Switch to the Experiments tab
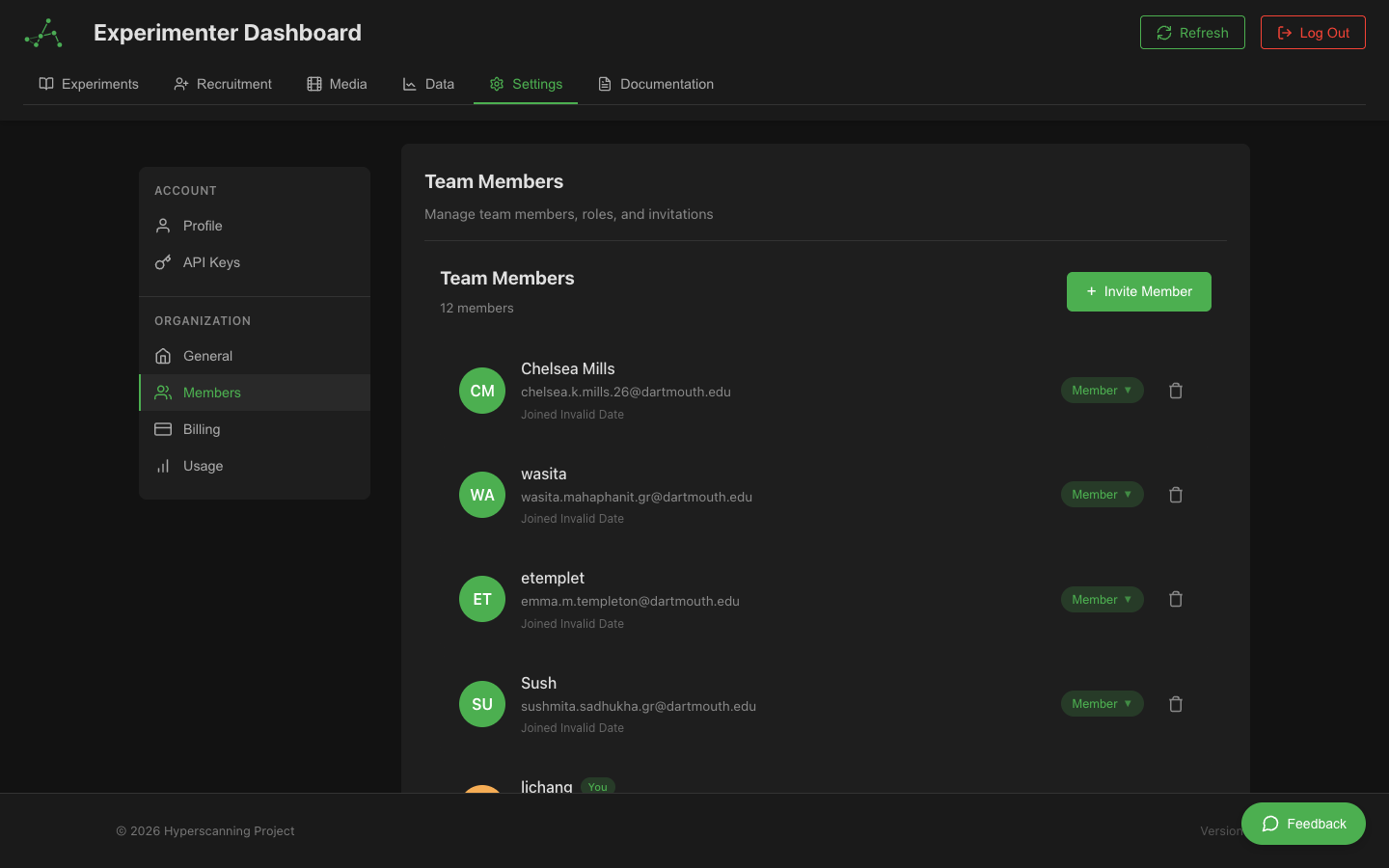Image resolution: width=1389 pixels, height=868 pixels. coord(88,84)
